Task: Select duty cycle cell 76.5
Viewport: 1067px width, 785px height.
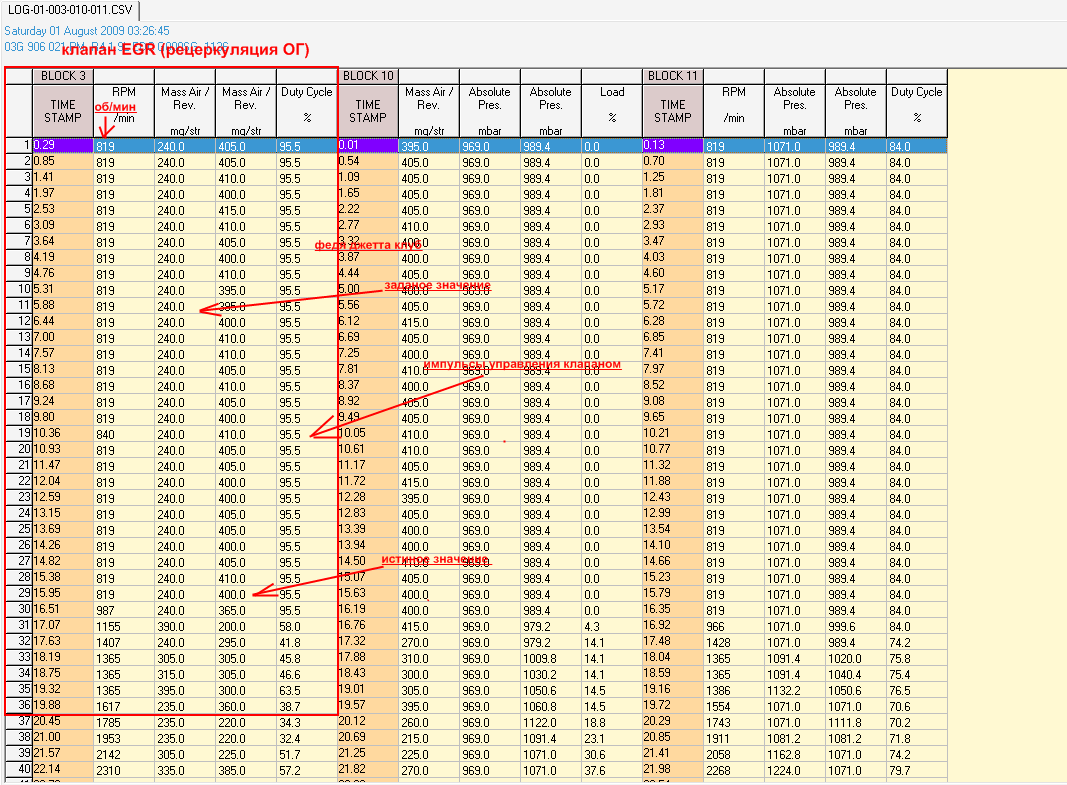Action: pos(917,690)
